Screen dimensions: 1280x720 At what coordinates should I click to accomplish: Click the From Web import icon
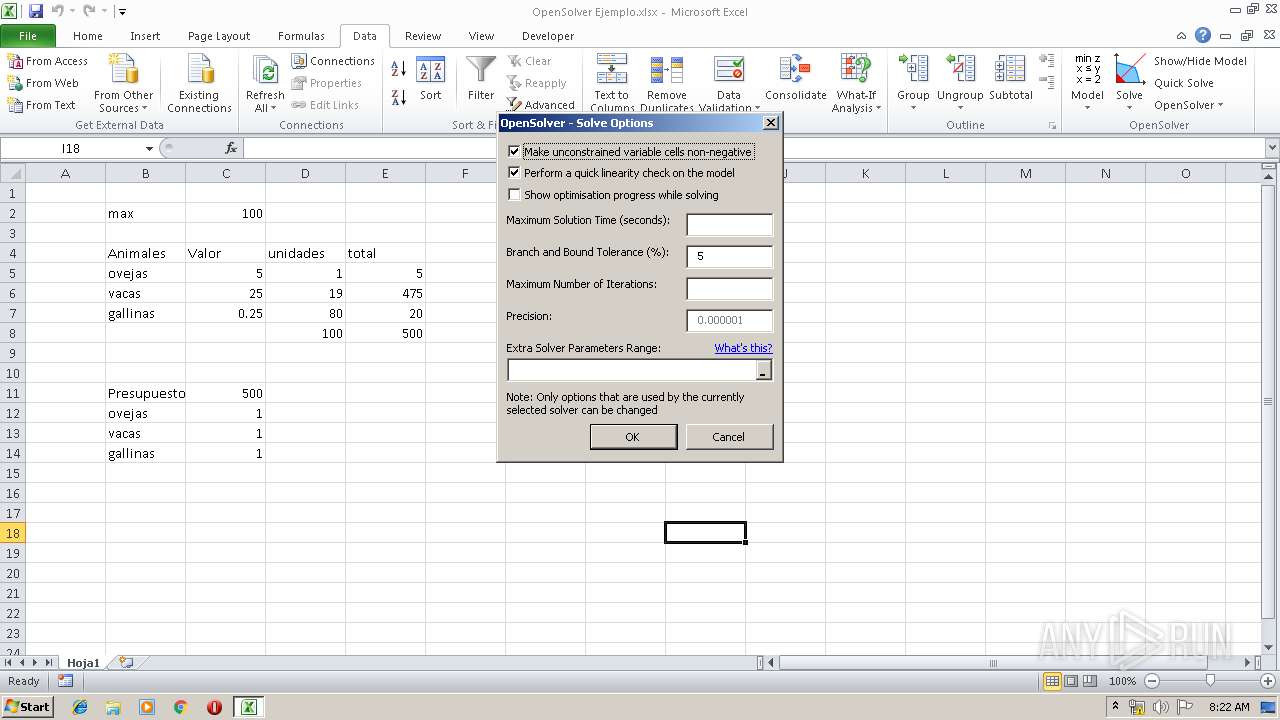pyautogui.click(x=15, y=83)
